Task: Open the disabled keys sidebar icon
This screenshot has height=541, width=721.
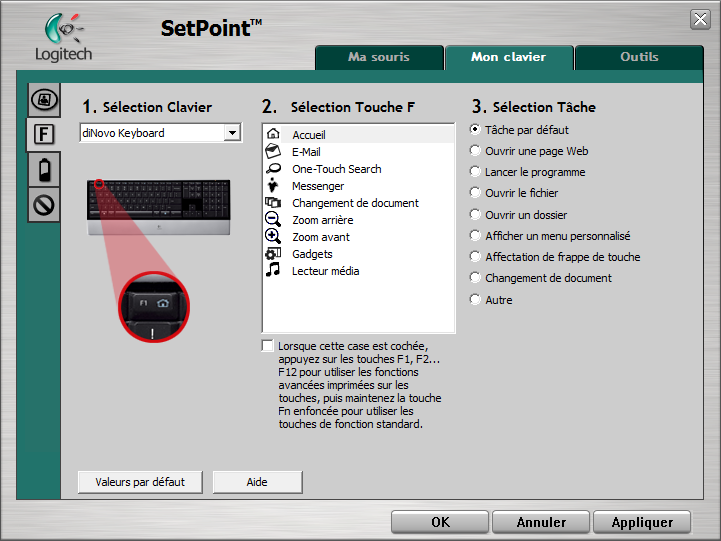Action: pos(44,205)
